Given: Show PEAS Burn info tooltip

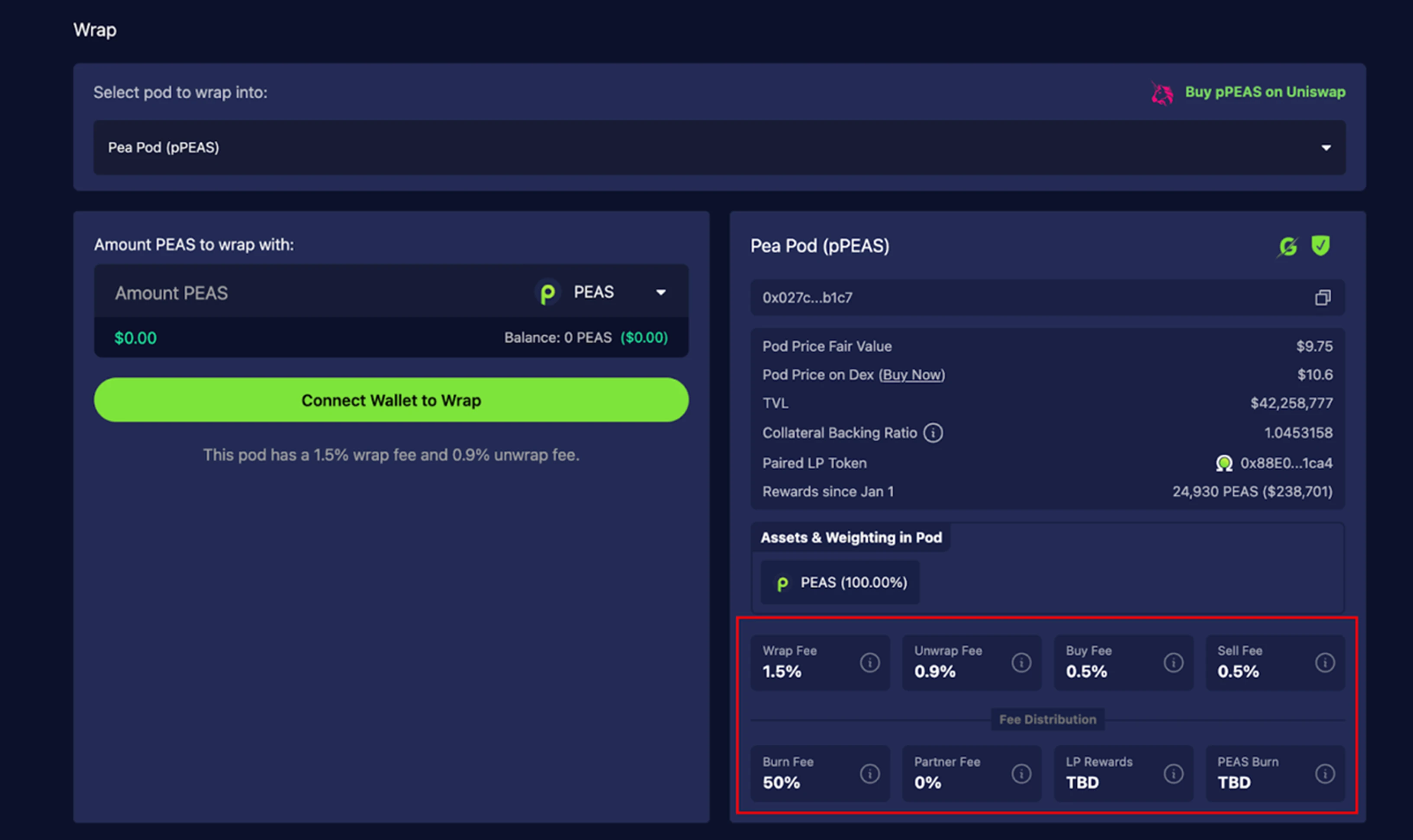Looking at the screenshot, I should pos(1325,773).
